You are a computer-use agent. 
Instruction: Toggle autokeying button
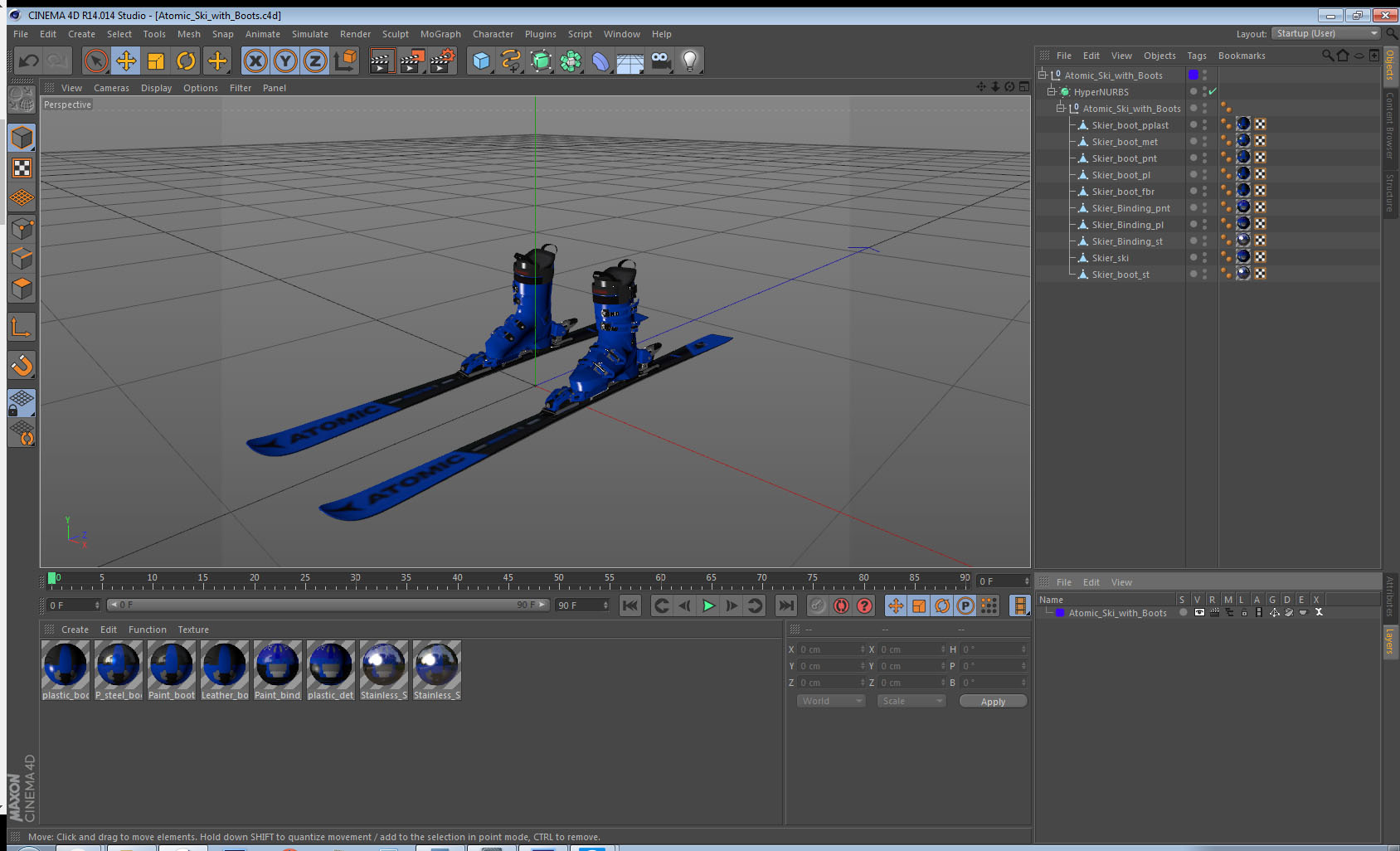click(841, 605)
